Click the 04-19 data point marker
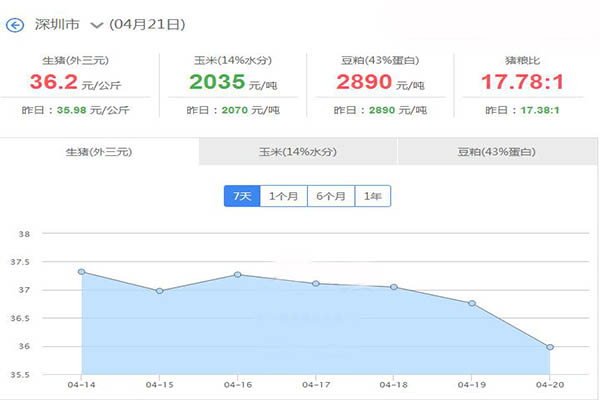Viewport: 600px width, 400px height. 471,303
